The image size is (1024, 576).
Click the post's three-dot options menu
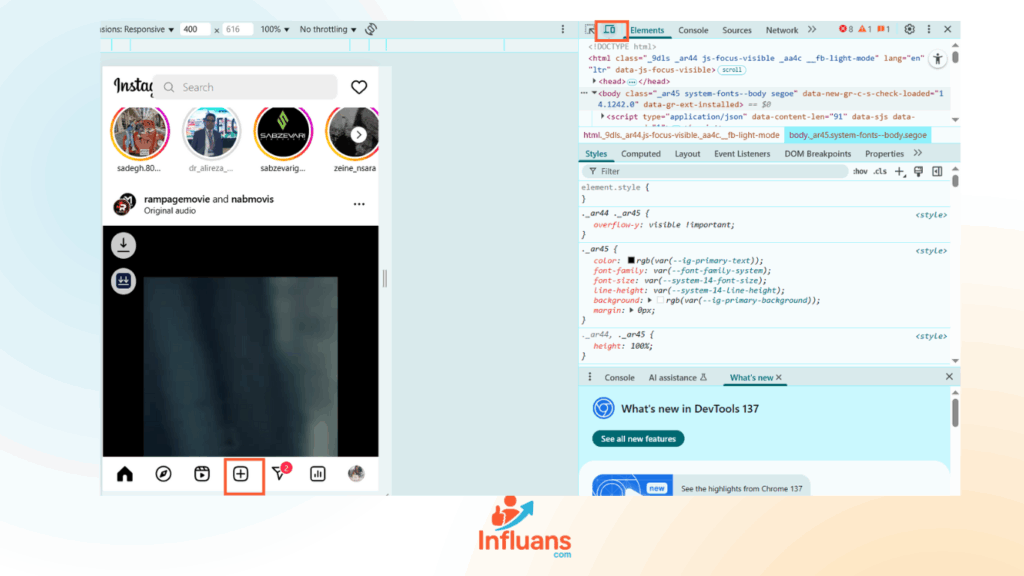click(359, 204)
